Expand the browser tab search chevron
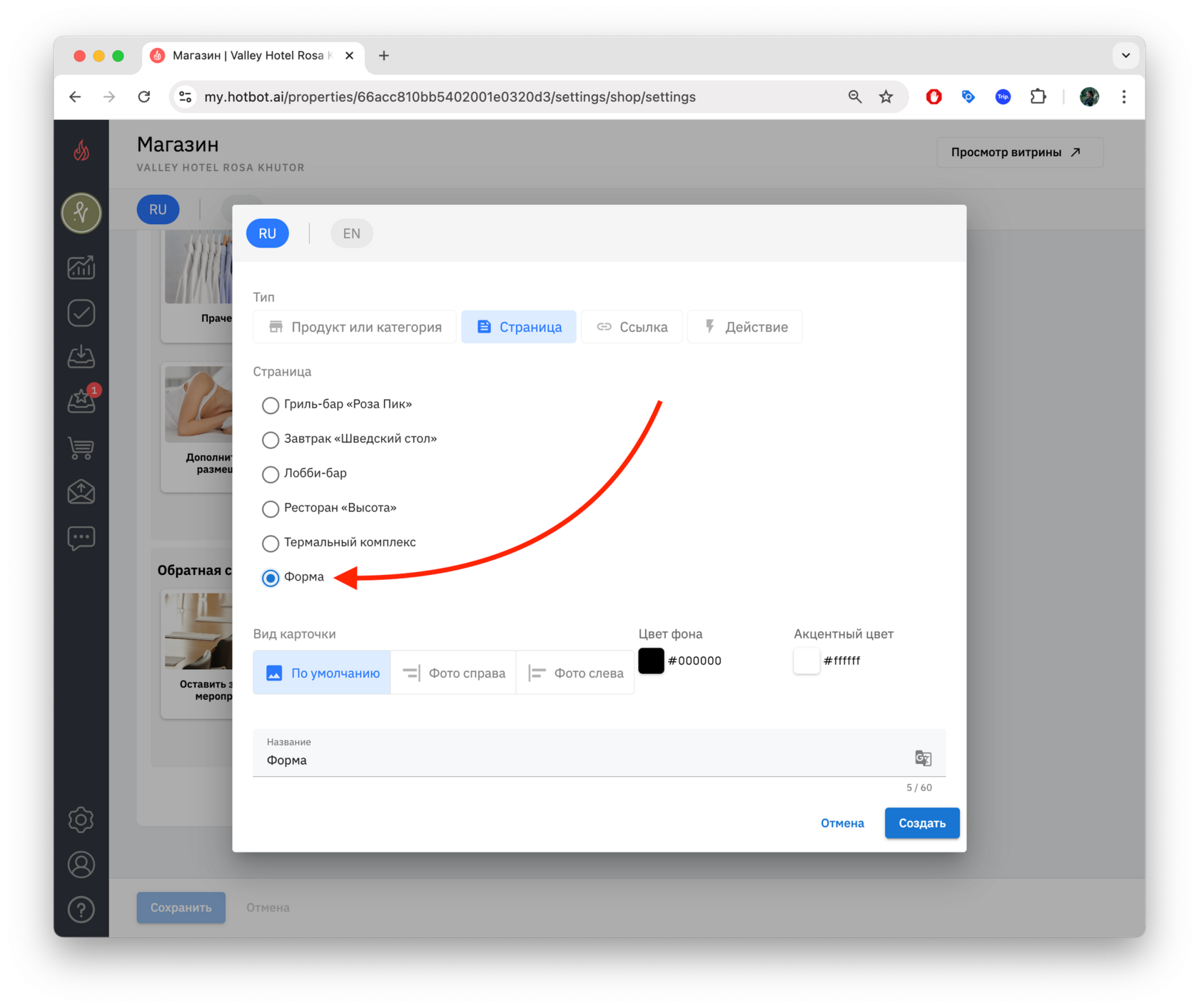Screen dimensions: 1199x1008 tap(1125, 56)
